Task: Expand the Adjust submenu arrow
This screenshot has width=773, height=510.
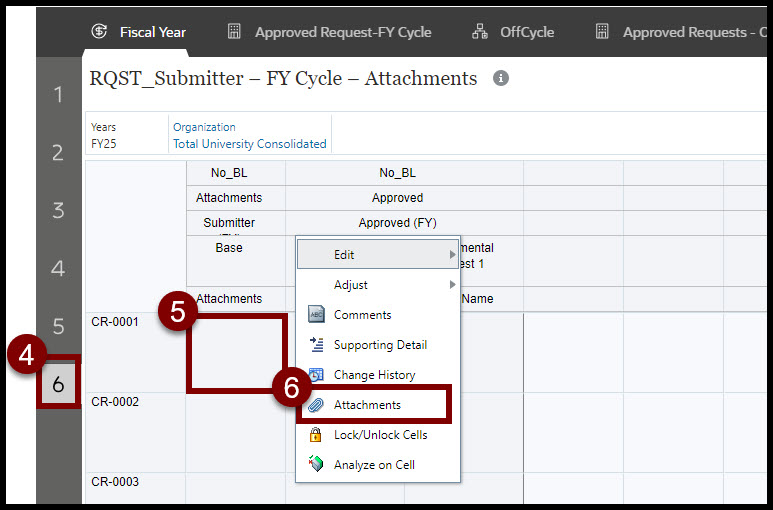Action: click(453, 285)
